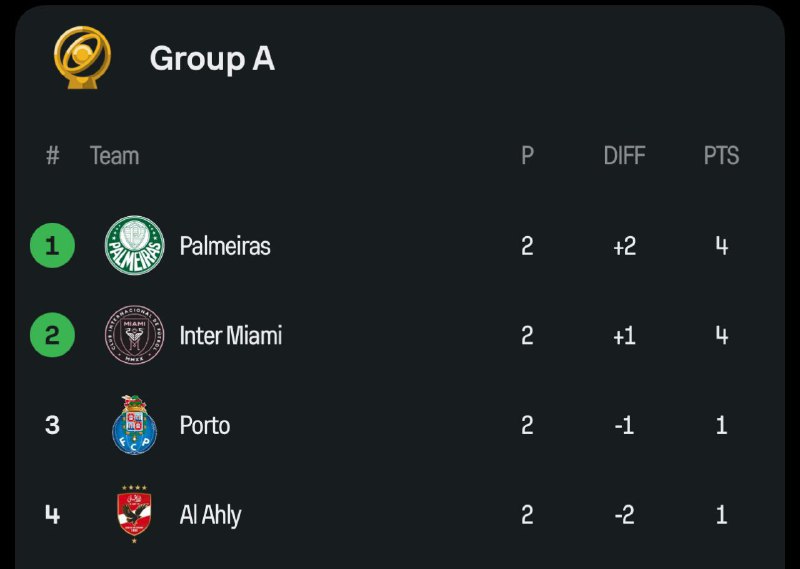Viewport: 800px width, 569px height.
Task: Open Al Ahly team name link
Action: click(x=210, y=515)
